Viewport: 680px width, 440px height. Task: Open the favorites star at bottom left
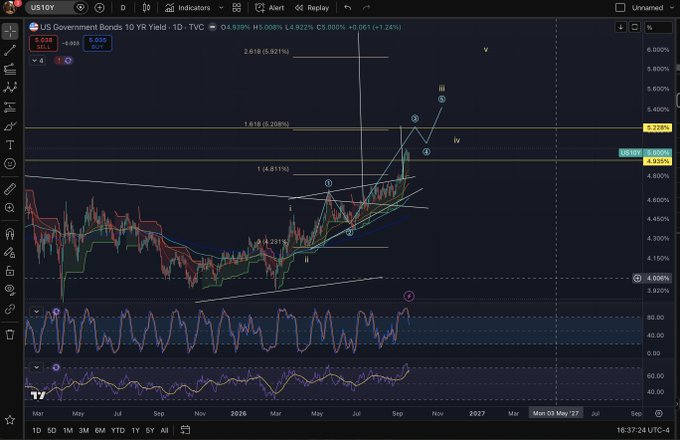point(10,420)
